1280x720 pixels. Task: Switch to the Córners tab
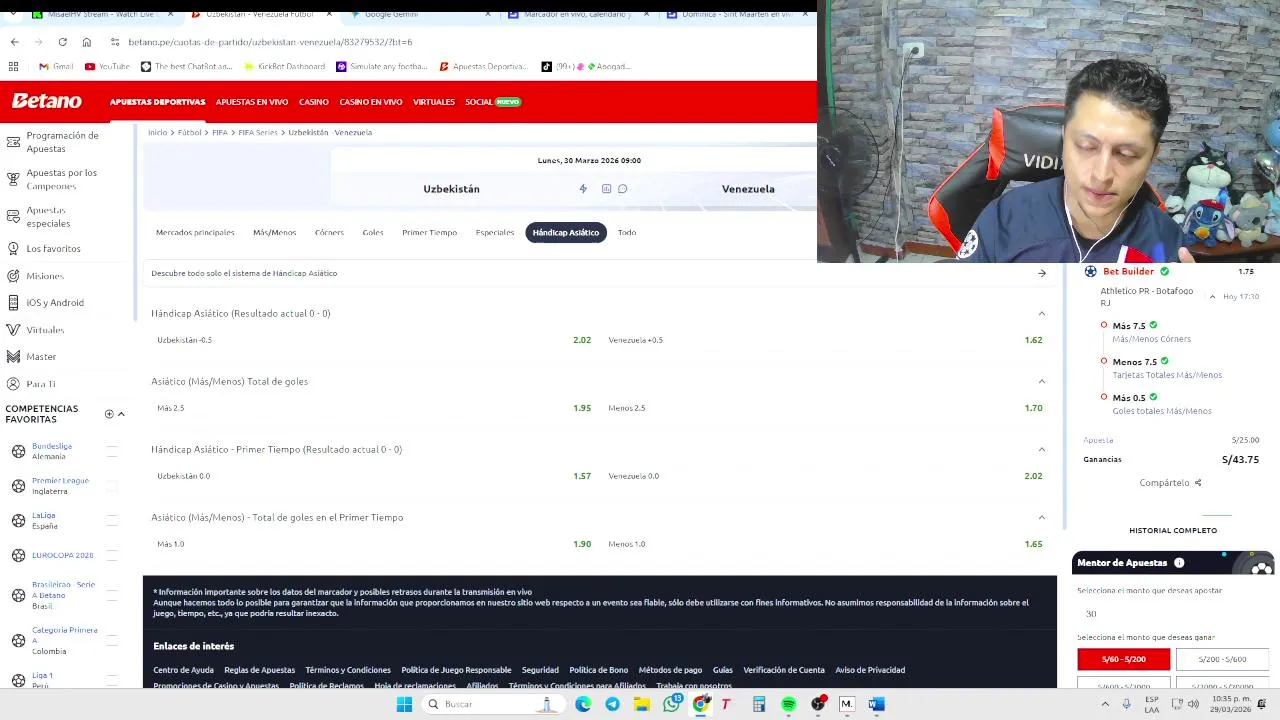click(329, 232)
